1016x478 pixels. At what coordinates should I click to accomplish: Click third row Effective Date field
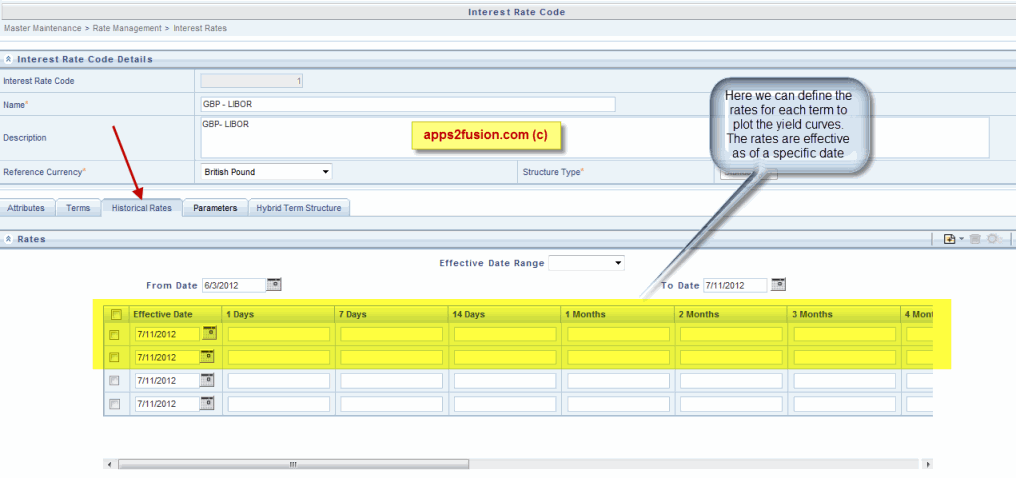click(167, 381)
